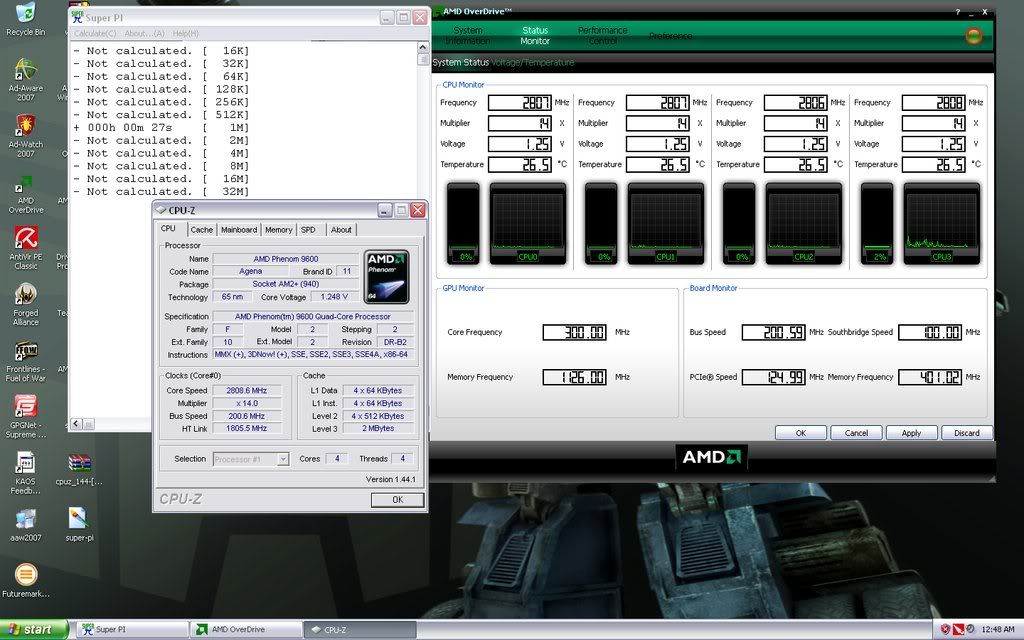
Task: Select the KAOS Feedback desktop icon
Action: point(25,473)
